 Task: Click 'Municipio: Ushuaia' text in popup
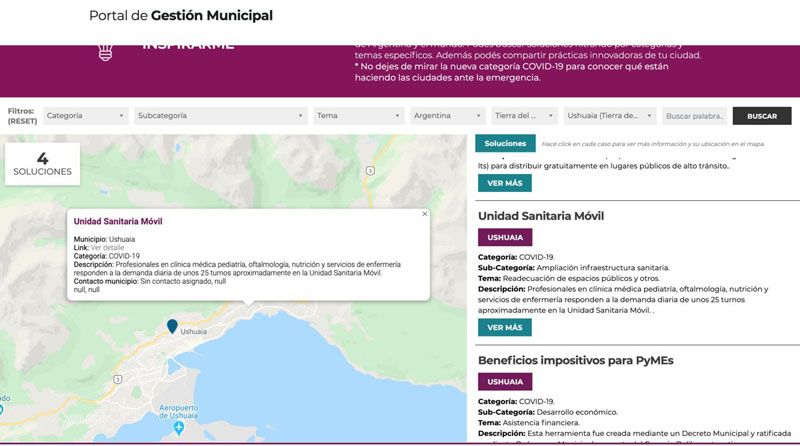104,239
